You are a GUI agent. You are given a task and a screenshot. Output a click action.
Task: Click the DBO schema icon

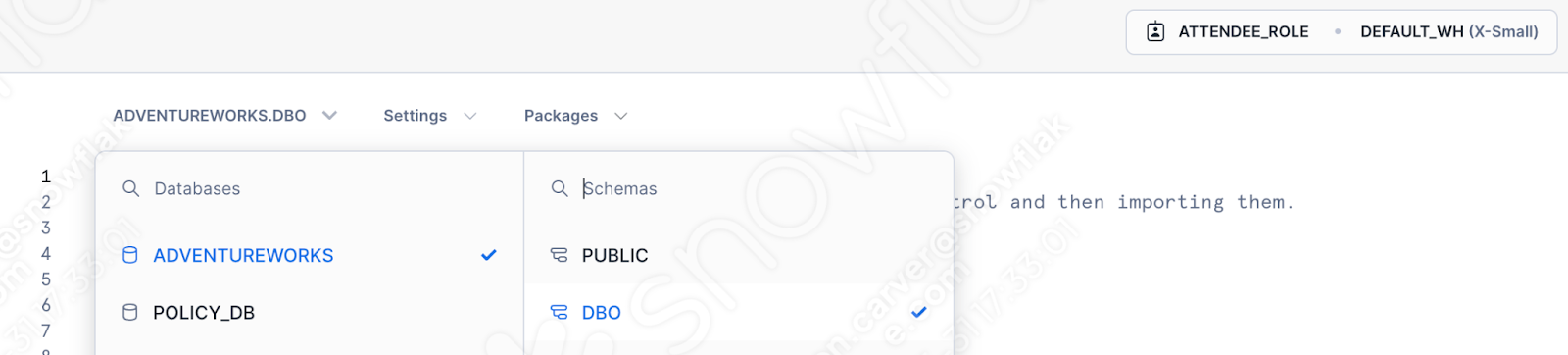[x=559, y=313]
